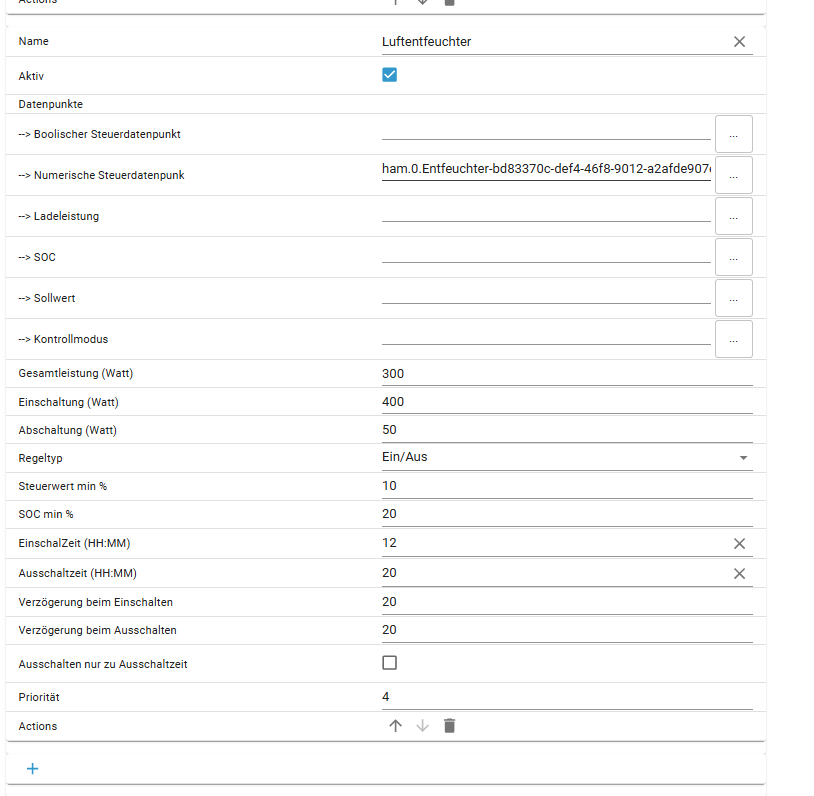Edit Gesamtleistung (Watt) value 300
The width and height of the screenshot is (814, 796).
[567, 374]
